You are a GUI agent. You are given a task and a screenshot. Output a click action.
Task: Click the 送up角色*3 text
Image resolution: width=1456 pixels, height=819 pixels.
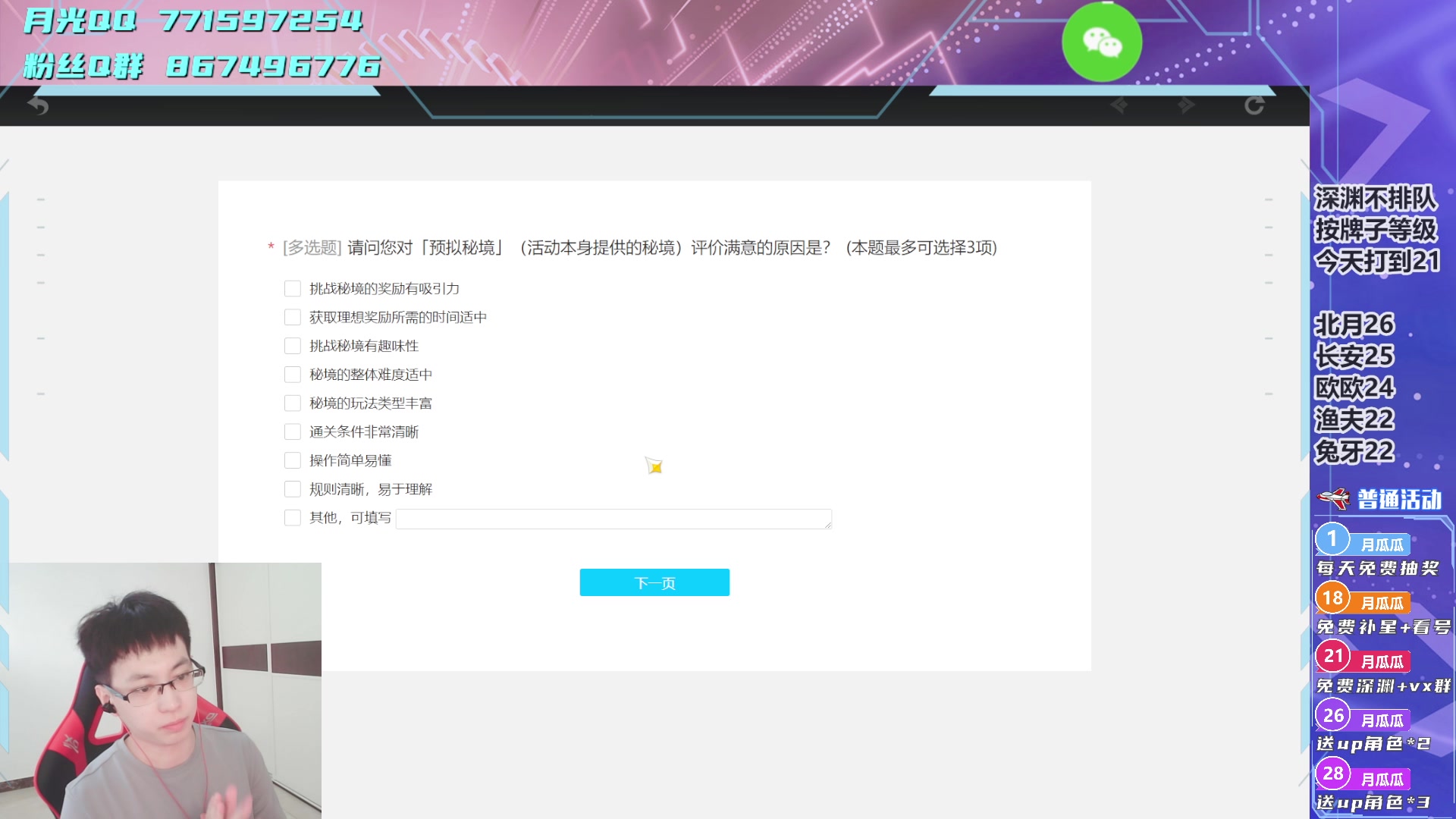click(x=1373, y=802)
